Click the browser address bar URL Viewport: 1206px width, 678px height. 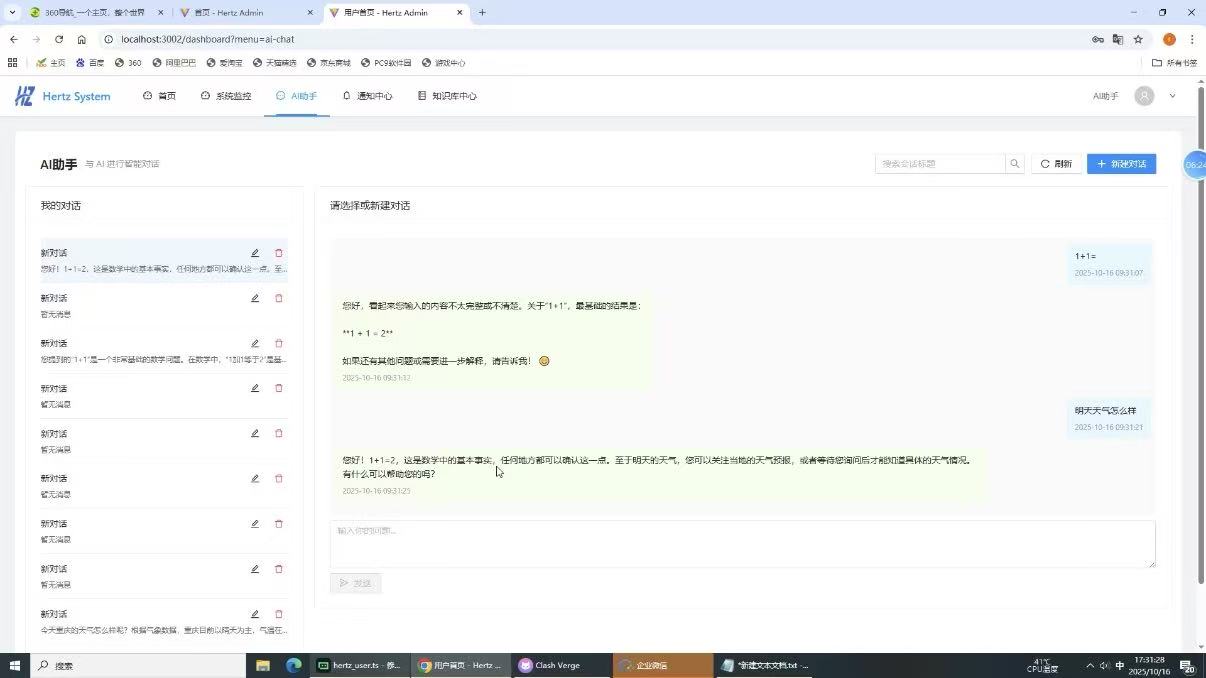(207, 39)
